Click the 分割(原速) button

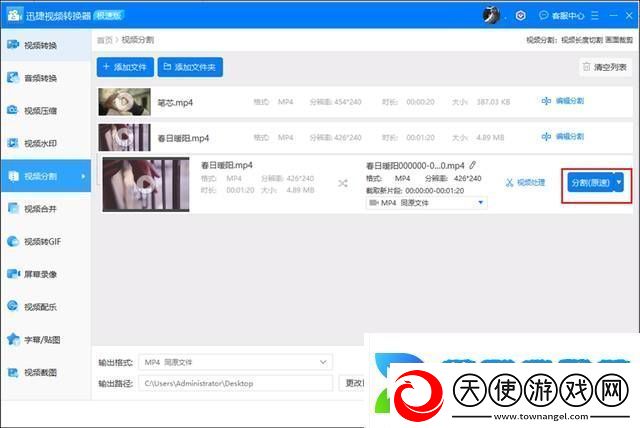tap(590, 182)
